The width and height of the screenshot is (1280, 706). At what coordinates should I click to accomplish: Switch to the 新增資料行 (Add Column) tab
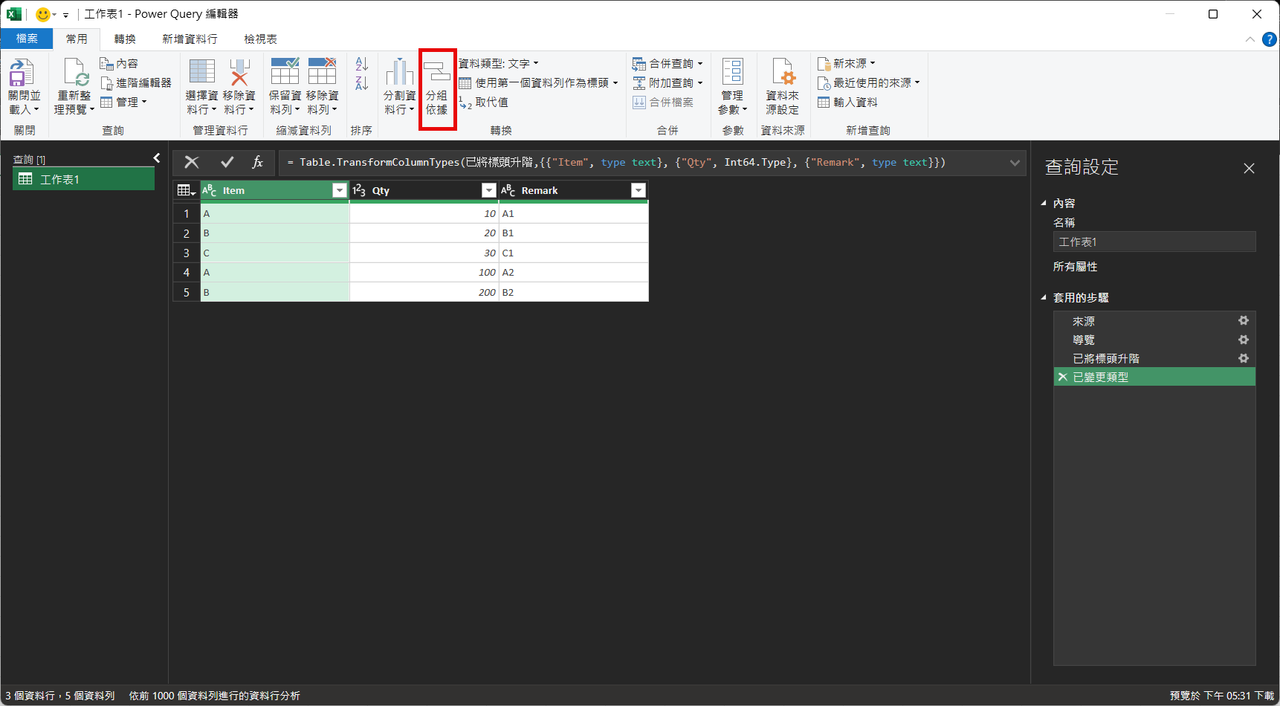pos(190,39)
